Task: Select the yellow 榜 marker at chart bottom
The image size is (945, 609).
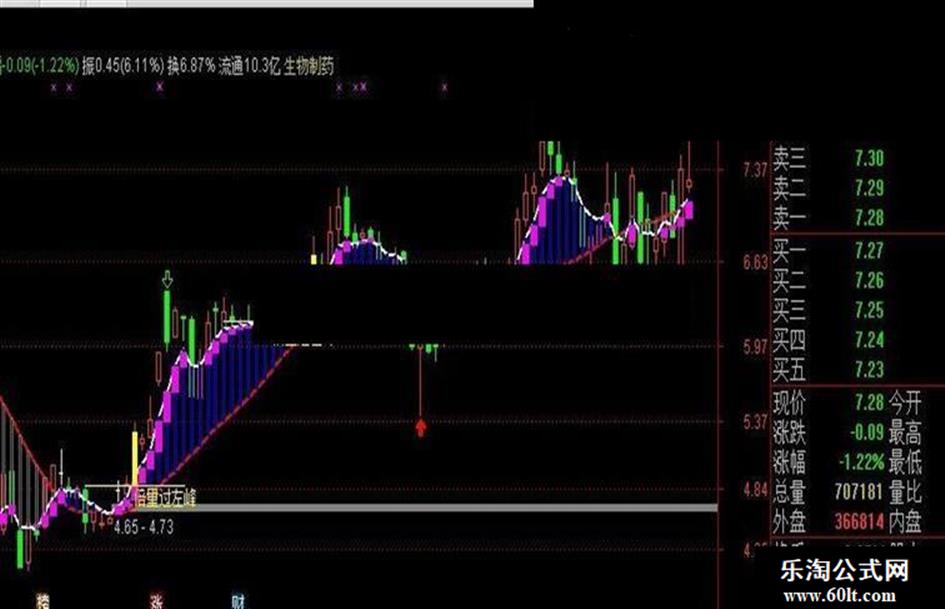Action: coord(43,601)
